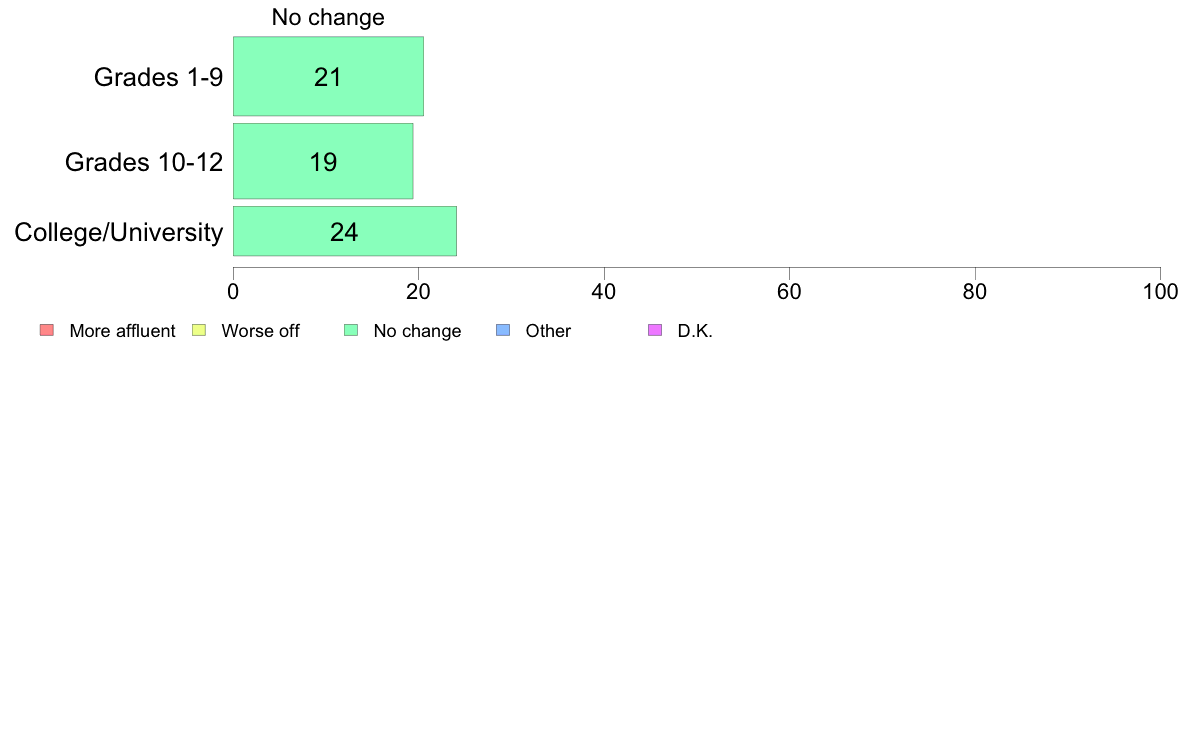Click the 0 tick on x-axis
Screen dimensions: 1188x736
[233, 292]
